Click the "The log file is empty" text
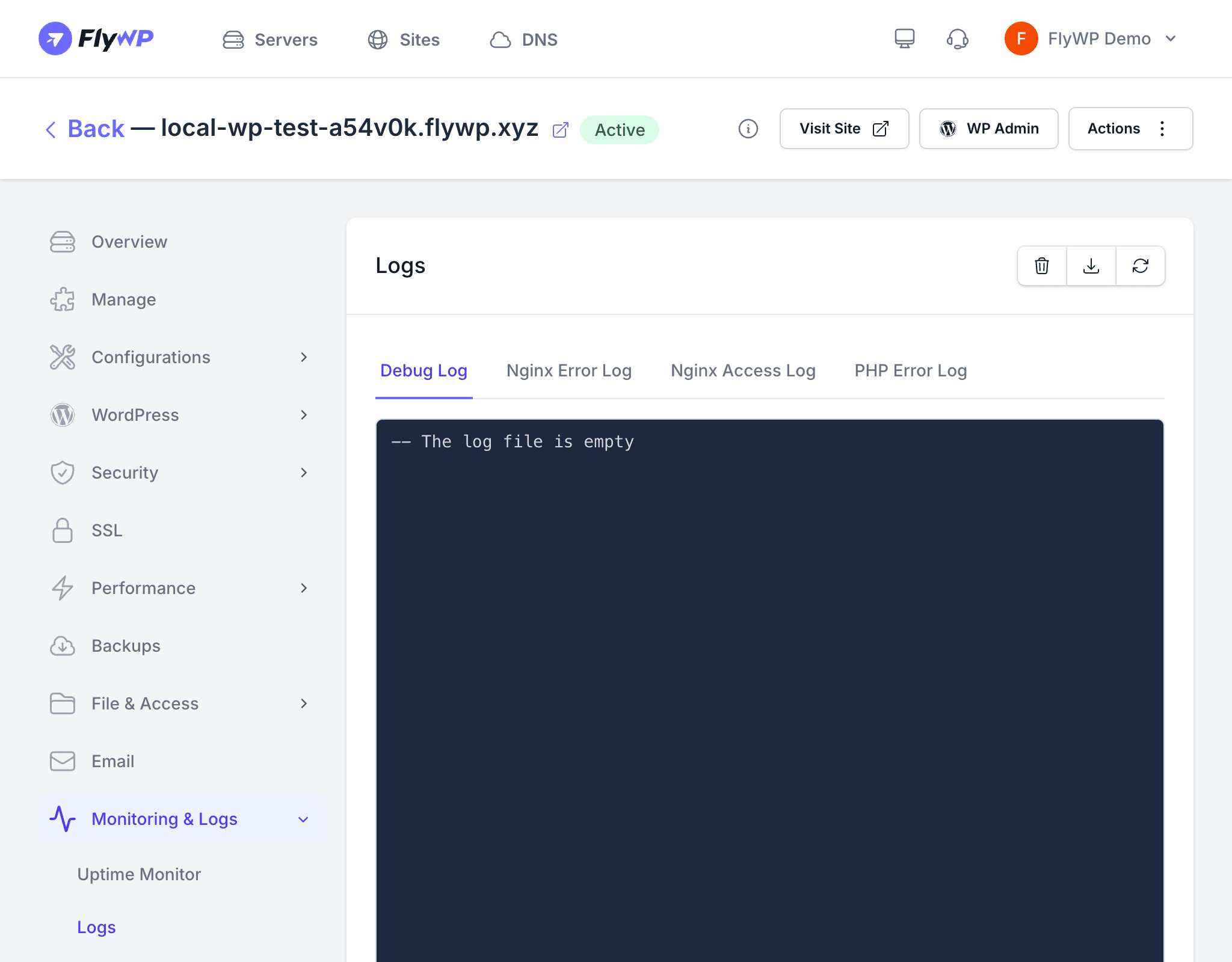 [527, 442]
